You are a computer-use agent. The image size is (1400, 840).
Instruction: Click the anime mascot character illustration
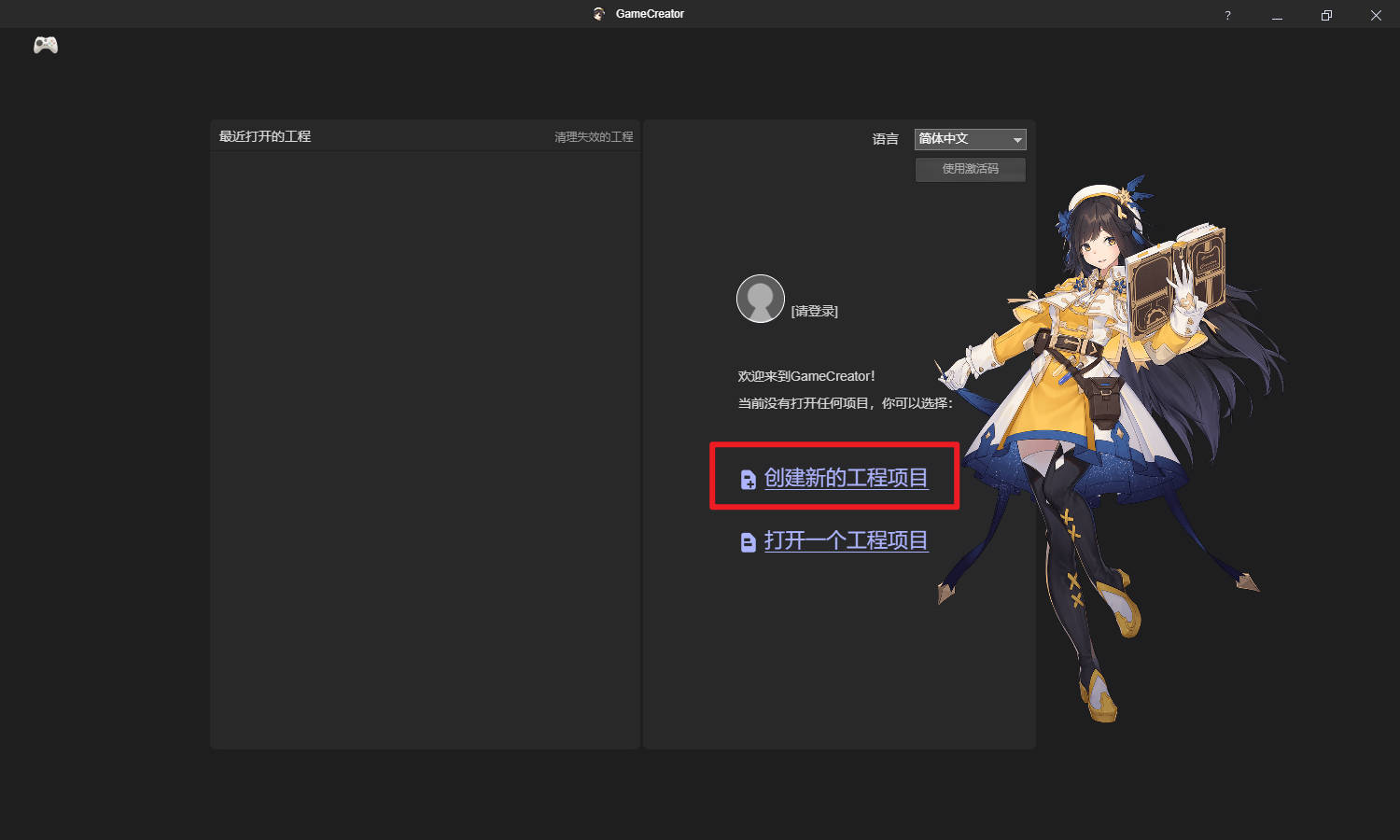pos(1111,448)
